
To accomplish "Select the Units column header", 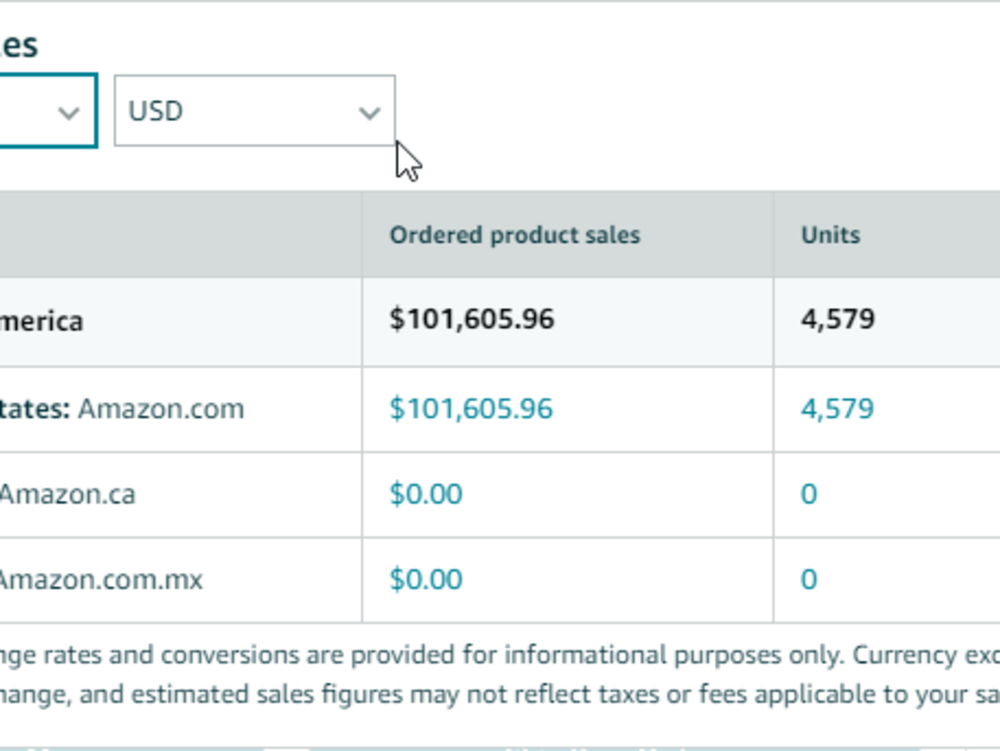I will (830, 235).
